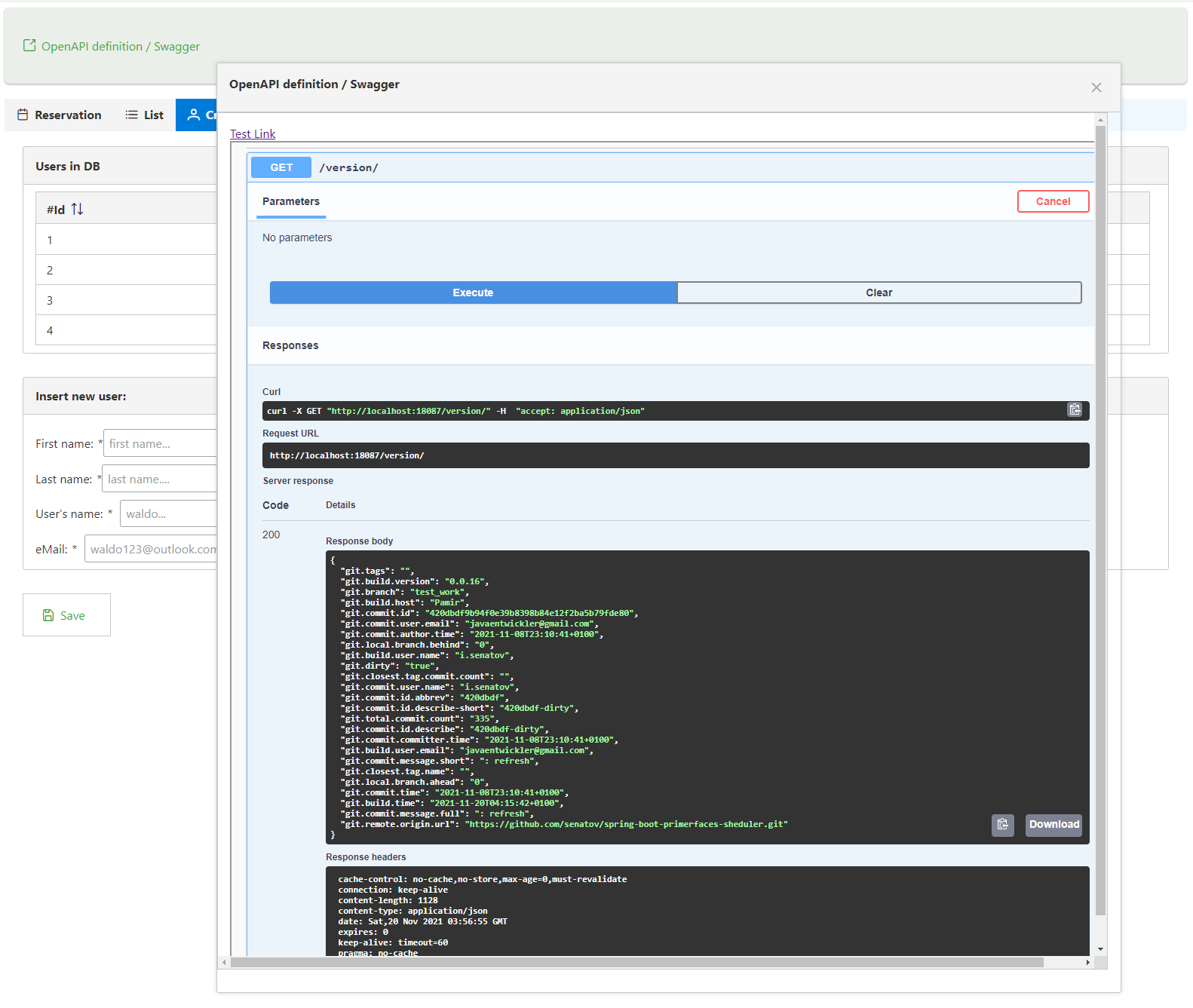The width and height of the screenshot is (1193, 1008).
Task: Click the response code 200
Action: tap(271, 535)
